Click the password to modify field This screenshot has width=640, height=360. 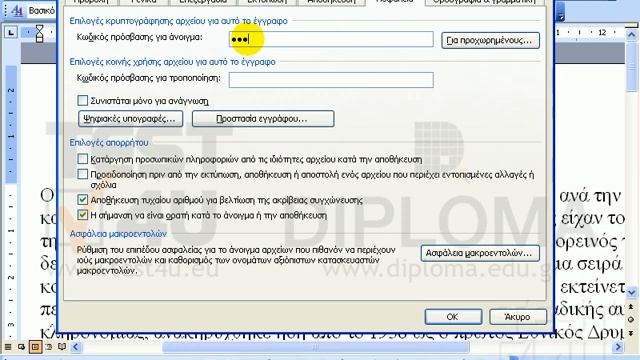(x=331, y=80)
